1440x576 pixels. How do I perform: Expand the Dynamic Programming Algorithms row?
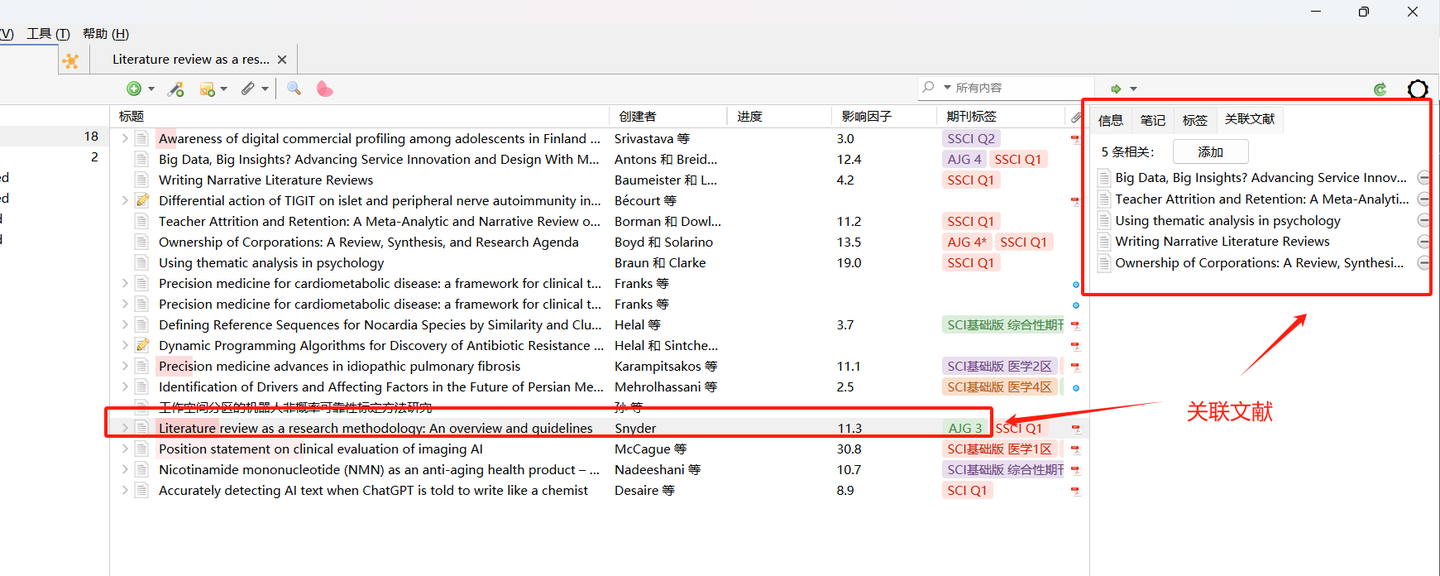tap(125, 346)
